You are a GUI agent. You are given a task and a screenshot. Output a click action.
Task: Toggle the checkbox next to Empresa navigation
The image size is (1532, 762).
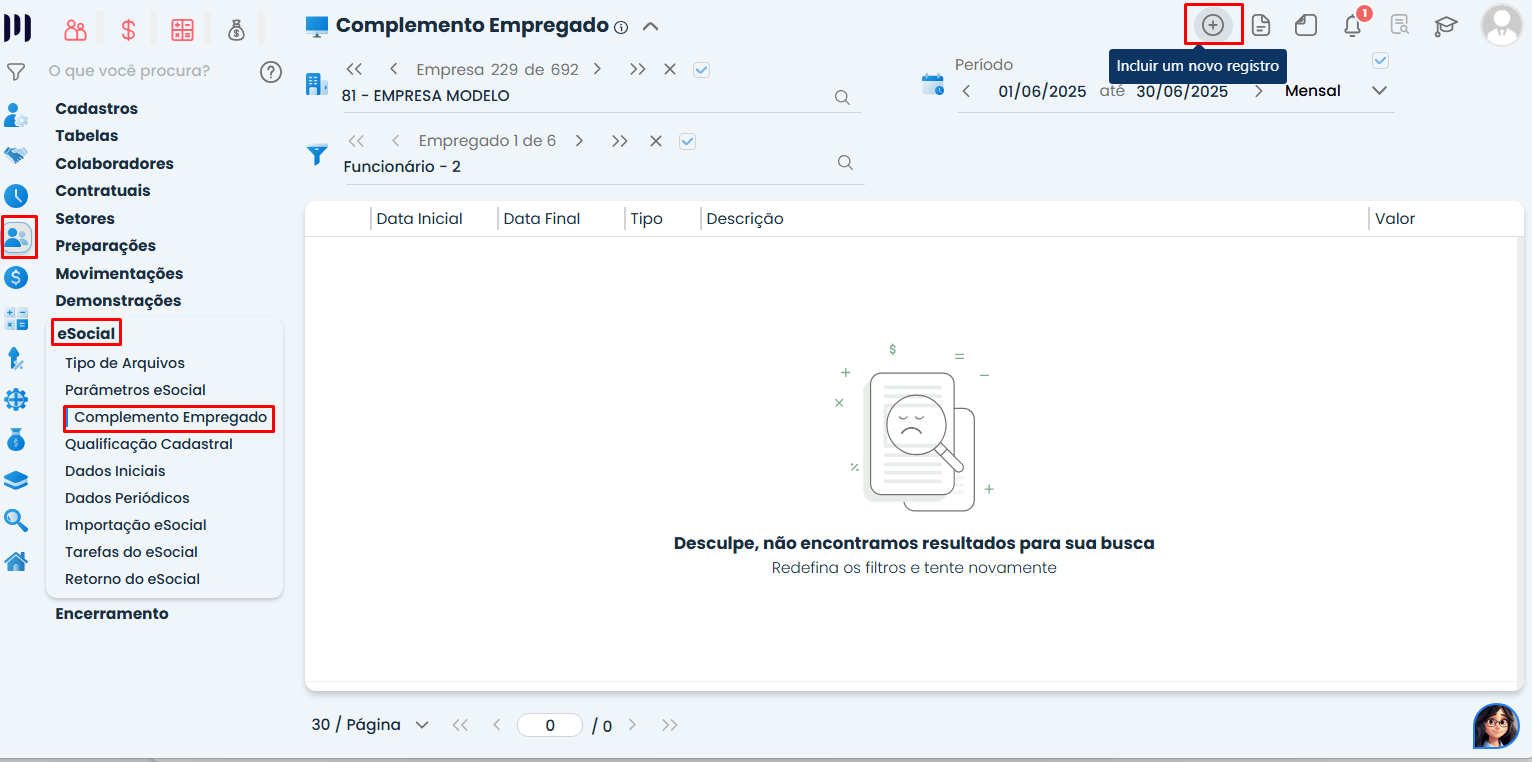coord(701,69)
